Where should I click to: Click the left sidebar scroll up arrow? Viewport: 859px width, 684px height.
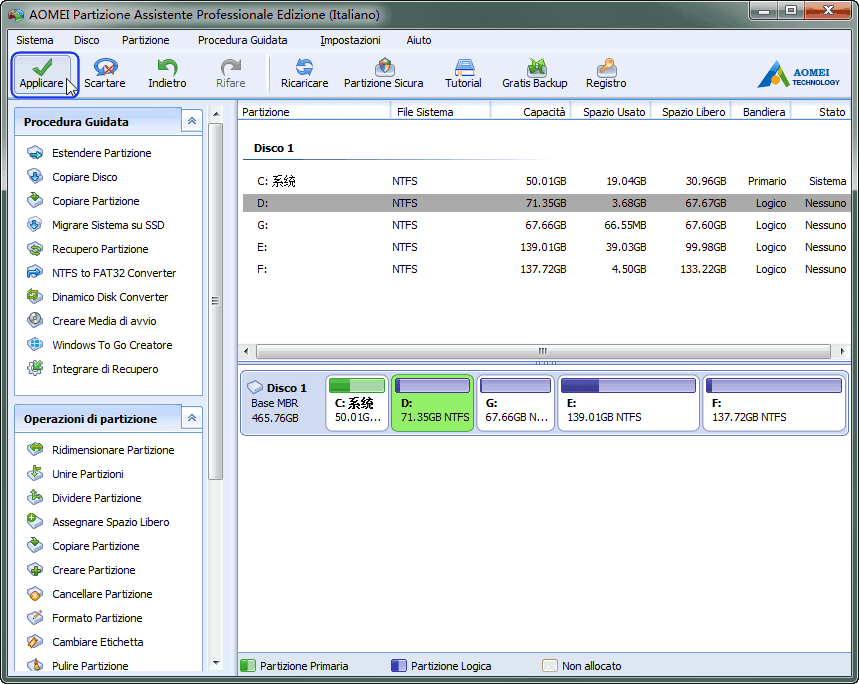coord(216,114)
